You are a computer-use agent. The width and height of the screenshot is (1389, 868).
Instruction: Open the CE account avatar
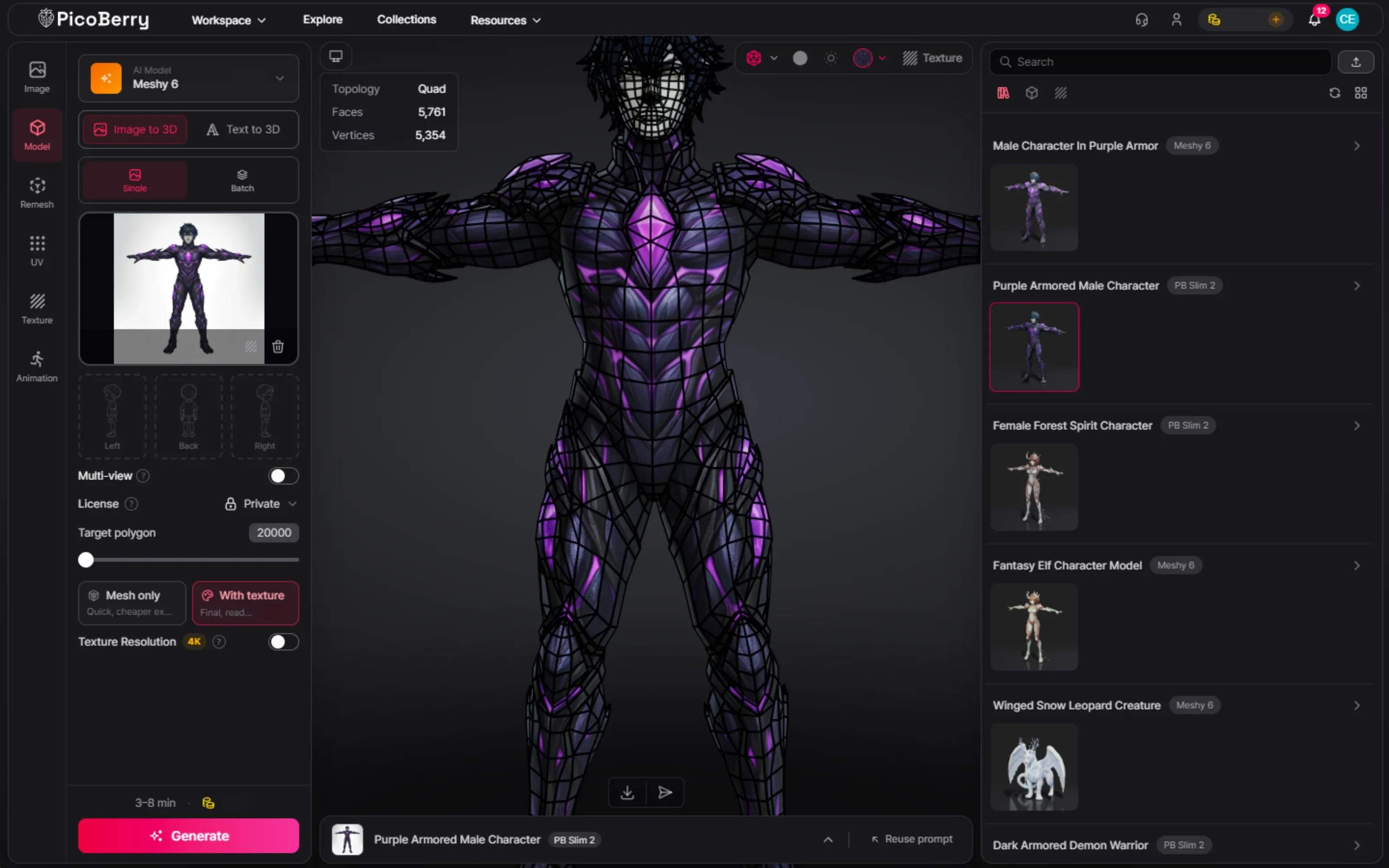click(x=1347, y=20)
